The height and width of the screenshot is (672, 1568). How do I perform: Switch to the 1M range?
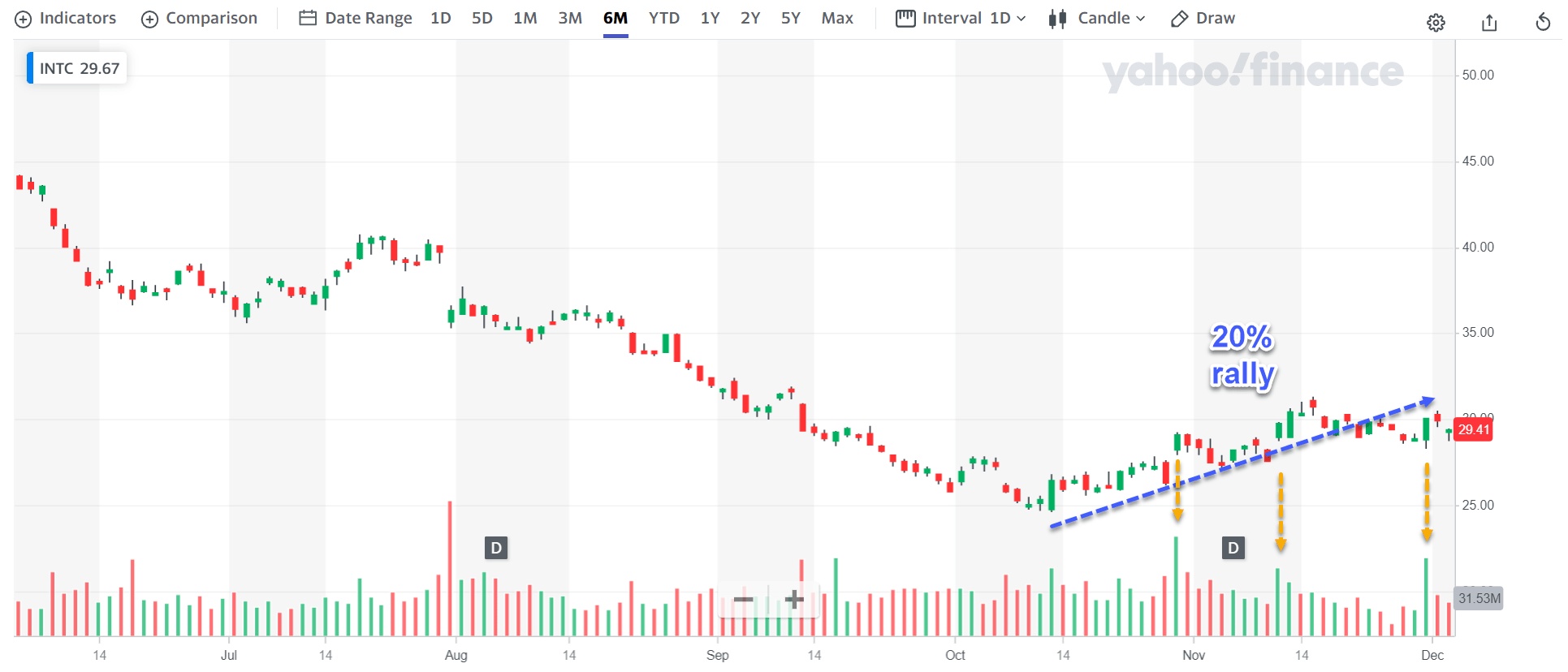point(525,18)
